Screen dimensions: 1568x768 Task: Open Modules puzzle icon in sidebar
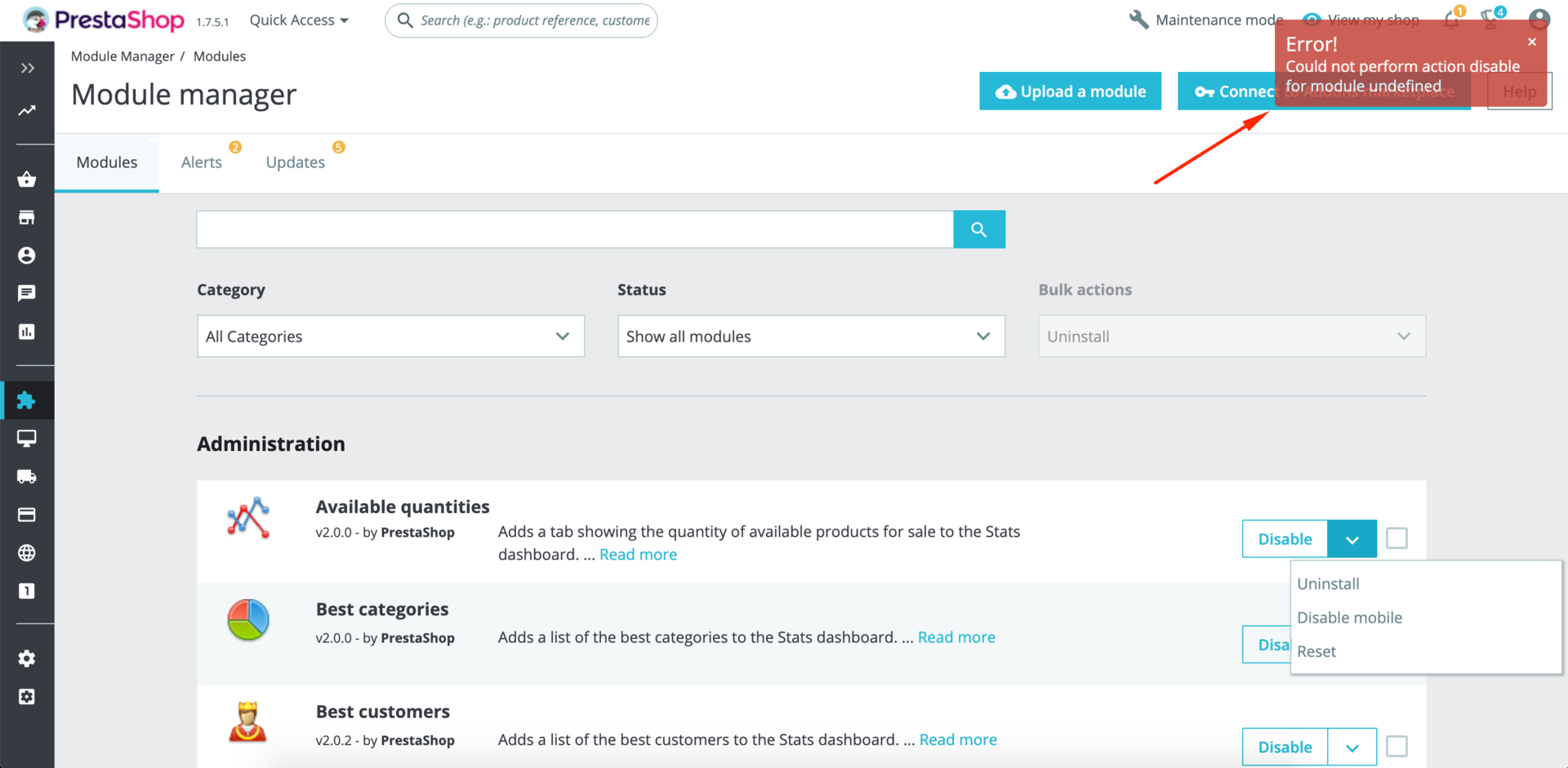27,400
